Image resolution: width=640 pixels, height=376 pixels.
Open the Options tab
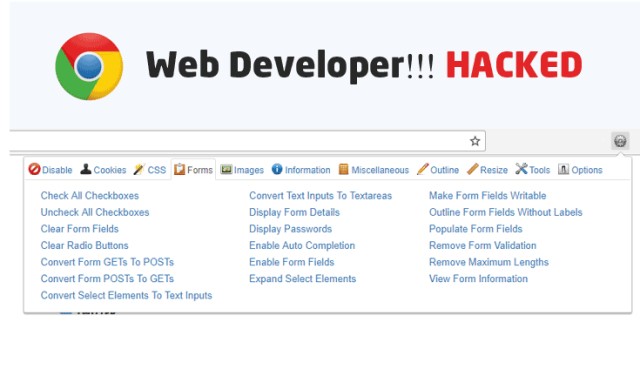(580, 169)
